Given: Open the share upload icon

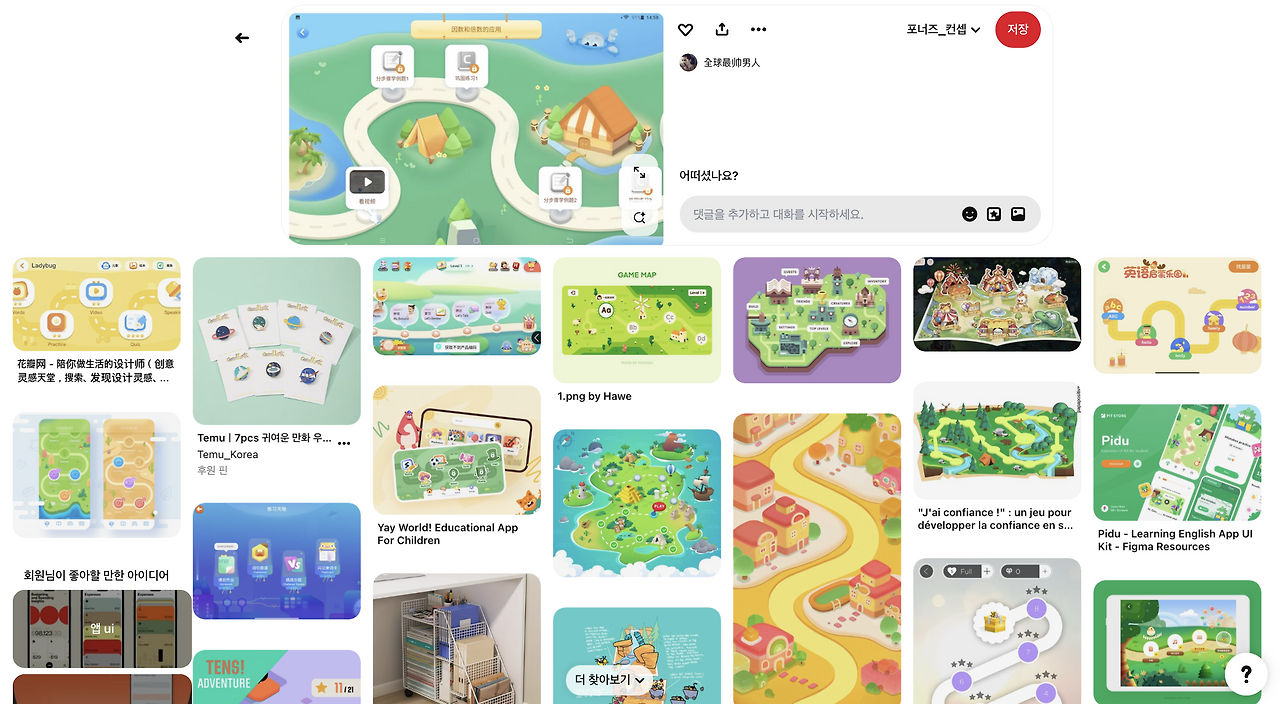Looking at the screenshot, I should coord(722,30).
